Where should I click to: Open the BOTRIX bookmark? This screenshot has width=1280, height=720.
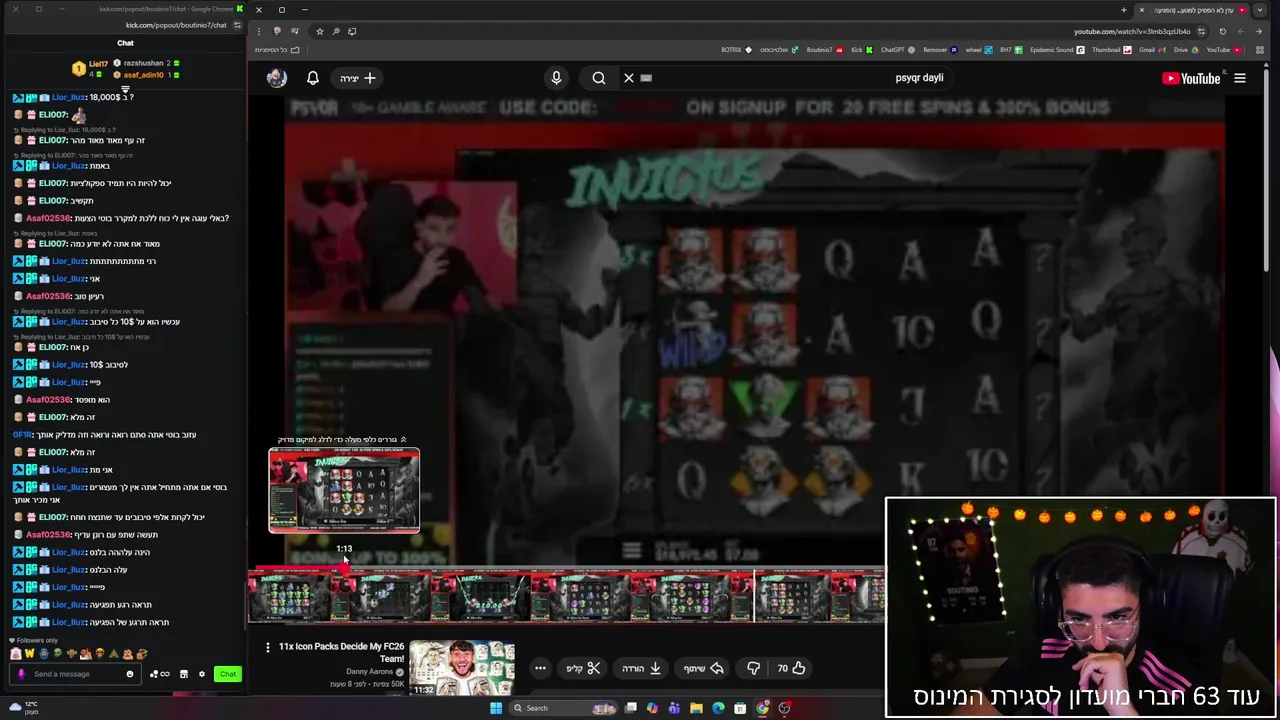(x=736, y=50)
